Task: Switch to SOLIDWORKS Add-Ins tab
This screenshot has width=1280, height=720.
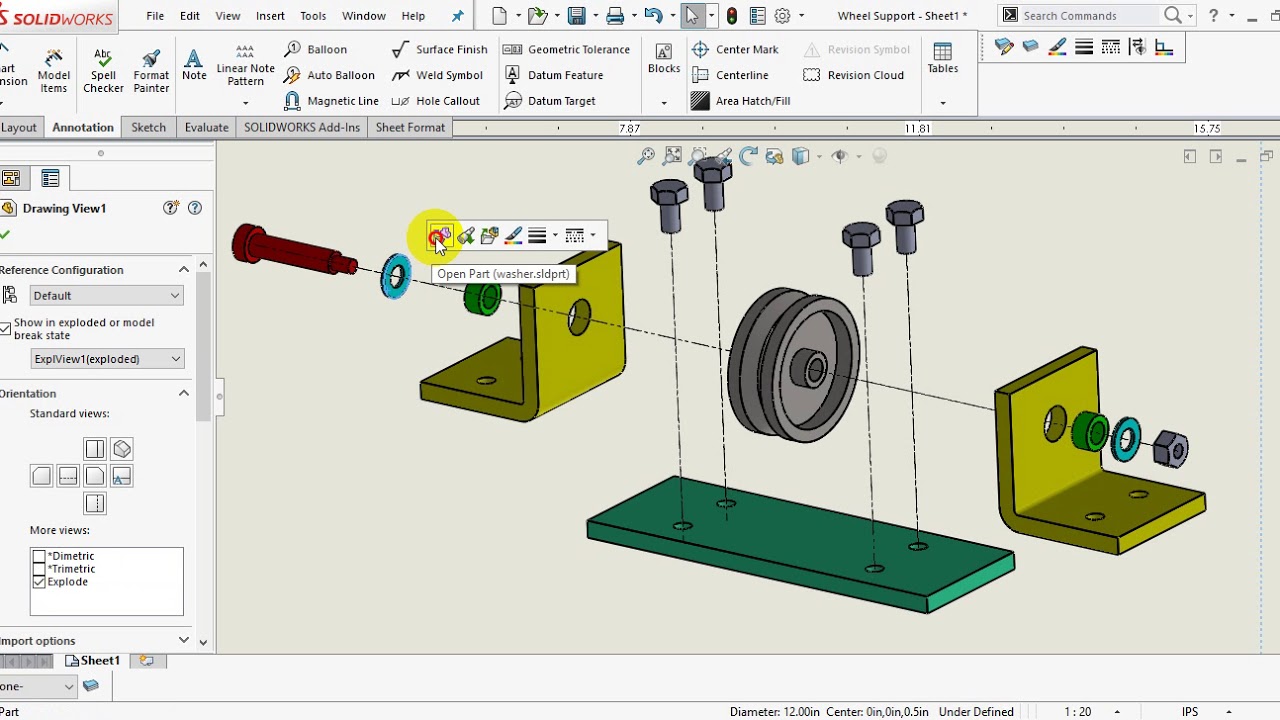Action: [x=302, y=127]
